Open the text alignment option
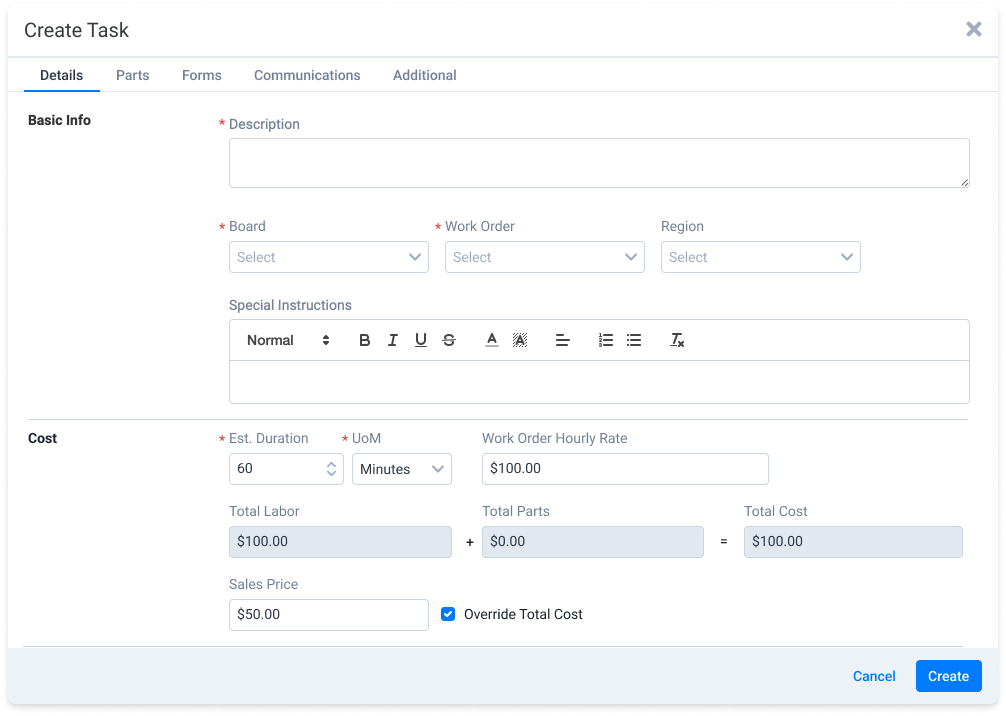 (x=563, y=340)
